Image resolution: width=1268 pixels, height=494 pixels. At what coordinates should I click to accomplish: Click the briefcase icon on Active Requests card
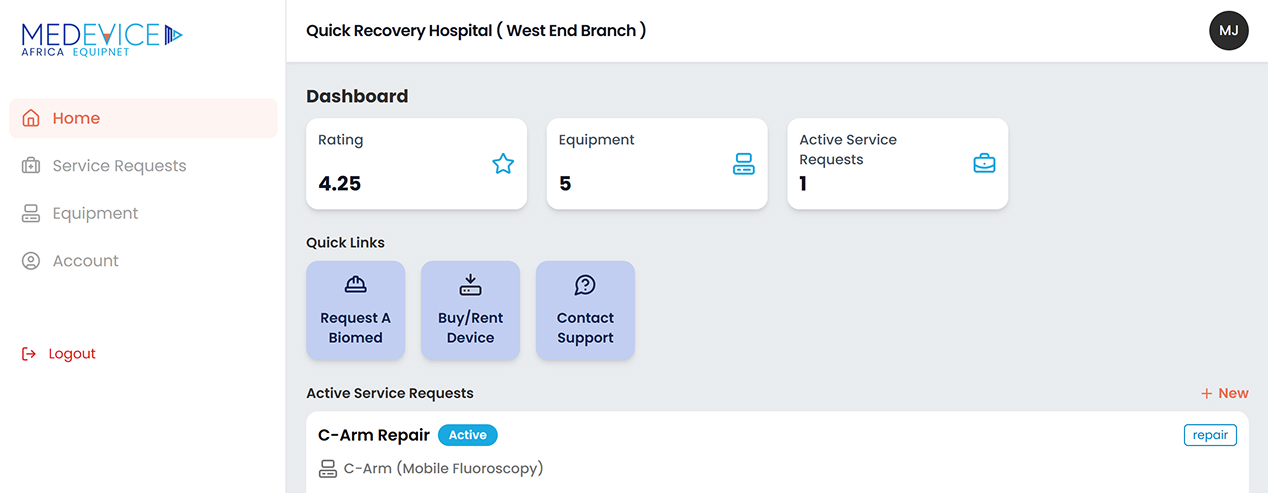[984, 164]
